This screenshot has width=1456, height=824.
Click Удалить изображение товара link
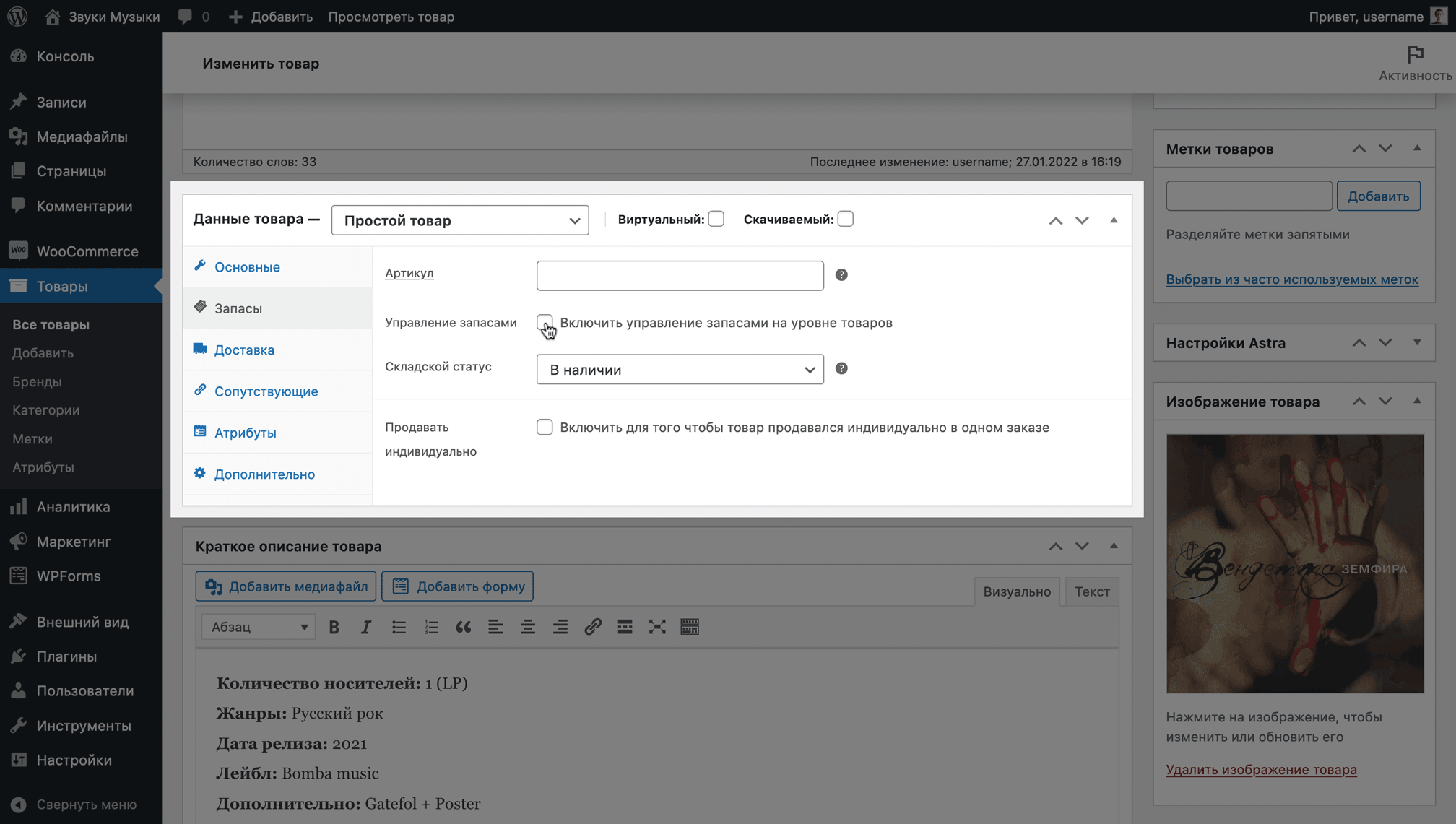pyautogui.click(x=1261, y=770)
